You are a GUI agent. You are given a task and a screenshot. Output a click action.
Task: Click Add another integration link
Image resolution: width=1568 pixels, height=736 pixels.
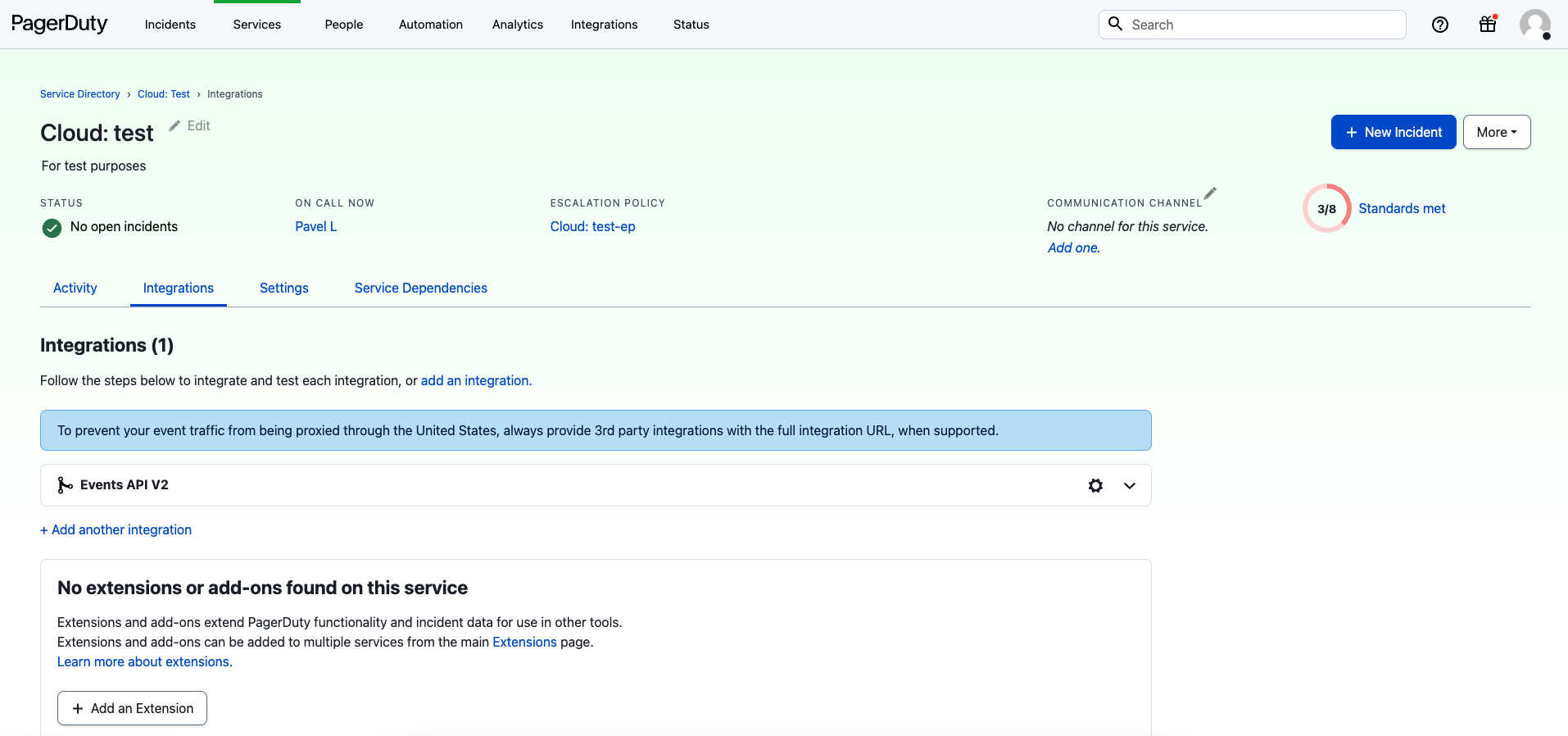click(116, 529)
